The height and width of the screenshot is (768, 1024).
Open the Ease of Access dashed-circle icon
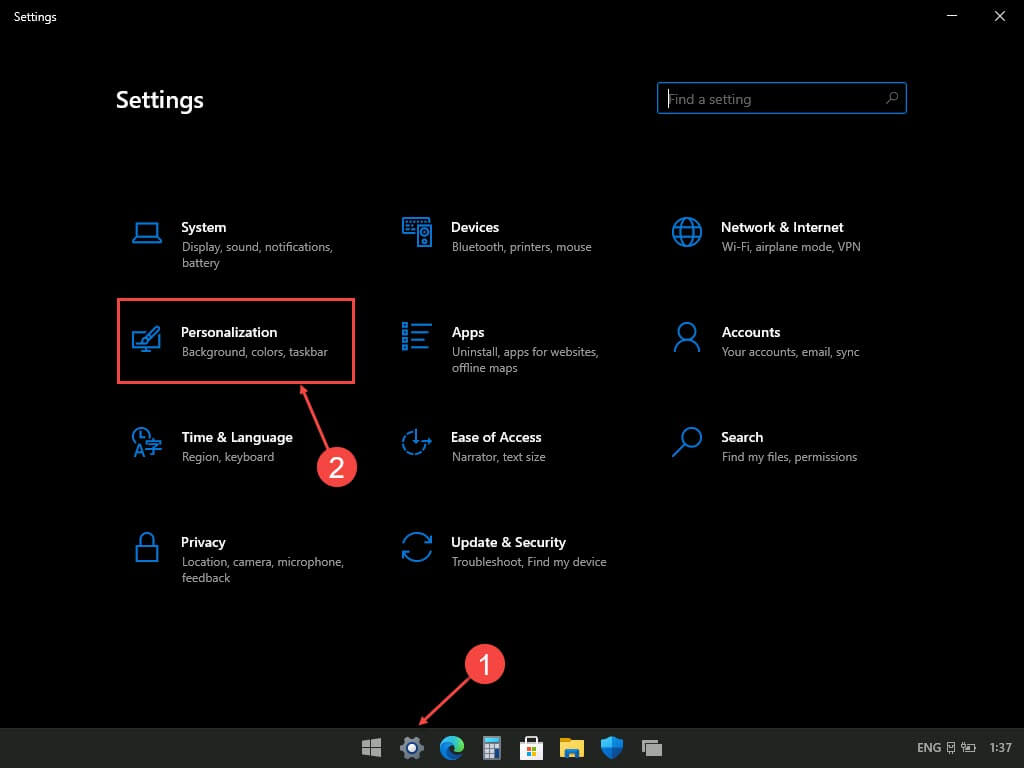click(417, 442)
